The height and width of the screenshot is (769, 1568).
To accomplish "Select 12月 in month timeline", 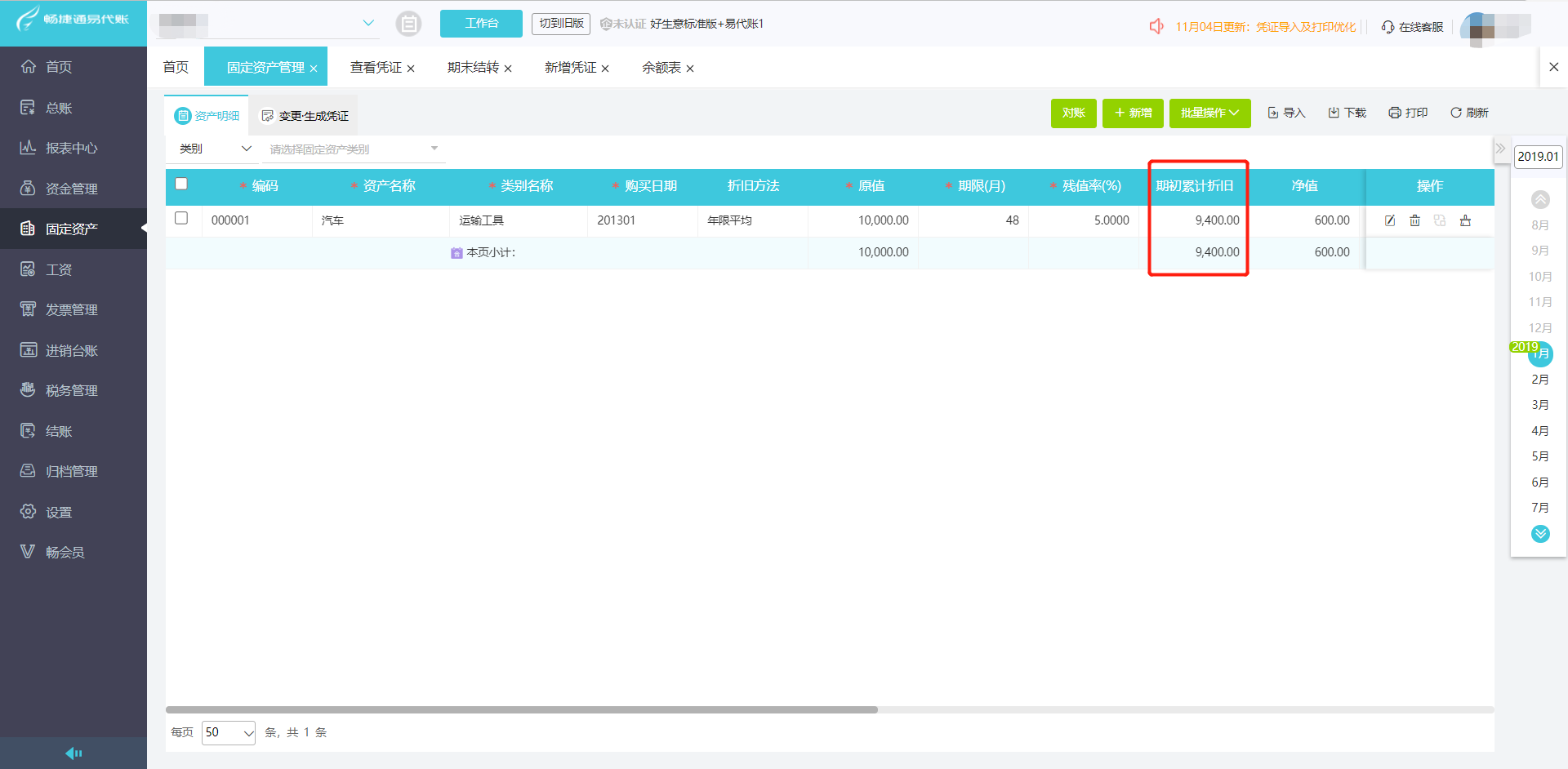I will pos(1540,328).
